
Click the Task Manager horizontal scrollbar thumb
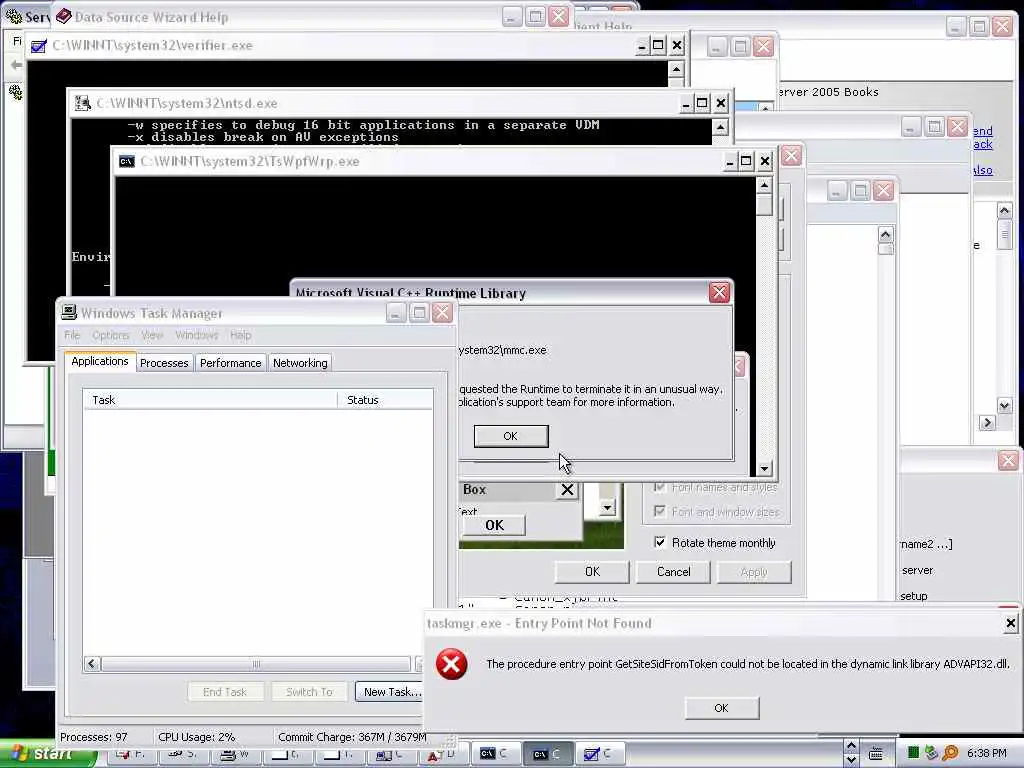click(256, 664)
